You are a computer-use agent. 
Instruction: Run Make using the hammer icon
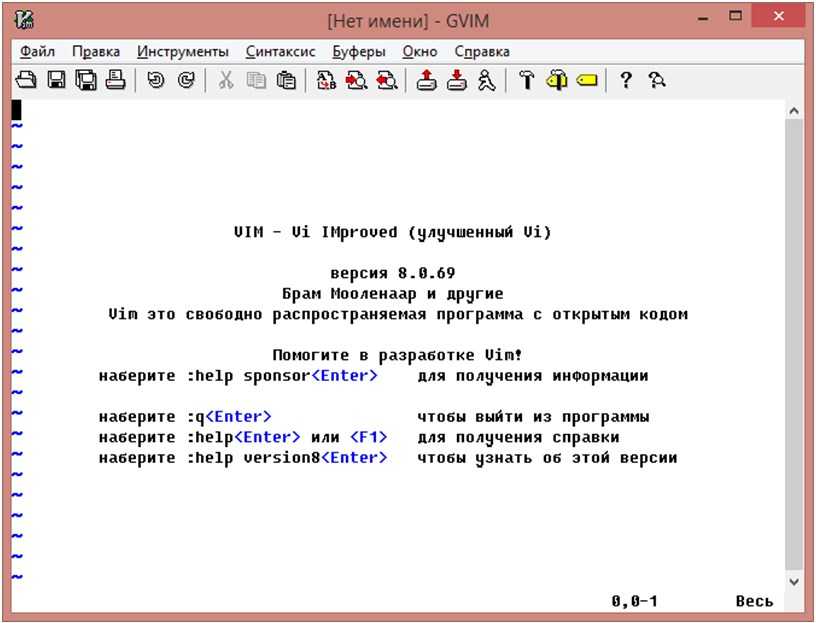click(x=526, y=81)
